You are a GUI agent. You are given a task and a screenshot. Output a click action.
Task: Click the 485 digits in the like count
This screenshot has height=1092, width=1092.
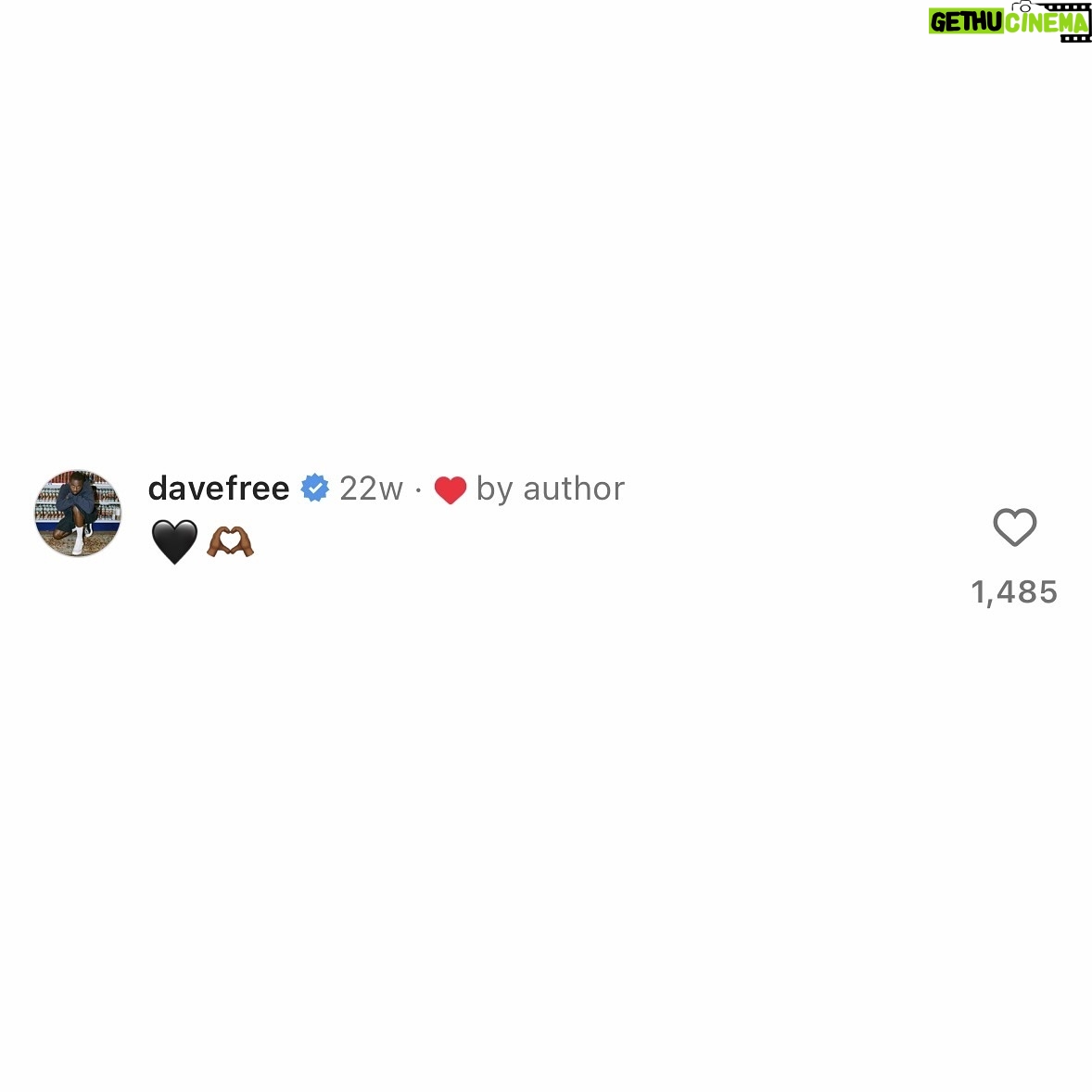[1027, 592]
